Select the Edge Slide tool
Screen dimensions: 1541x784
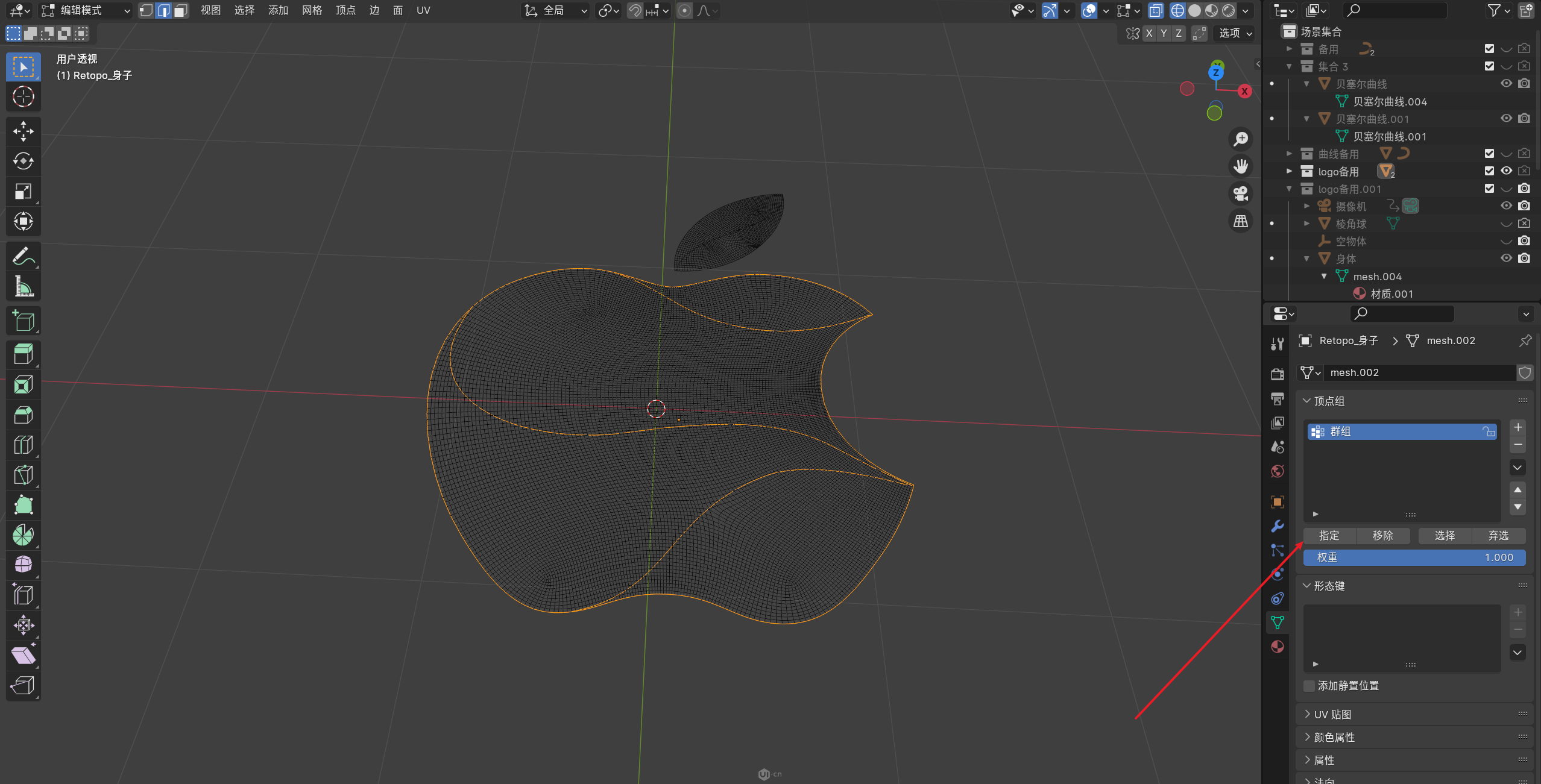tap(24, 595)
